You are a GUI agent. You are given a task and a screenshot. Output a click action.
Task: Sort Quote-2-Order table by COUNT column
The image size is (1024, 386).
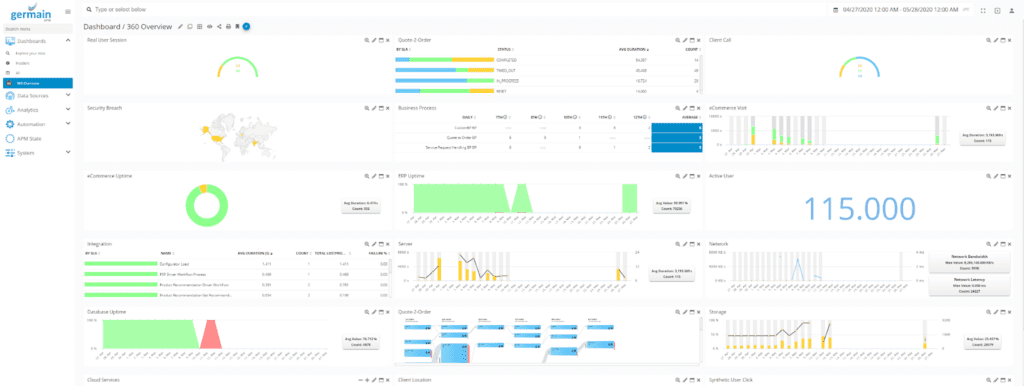pyautogui.click(x=692, y=50)
